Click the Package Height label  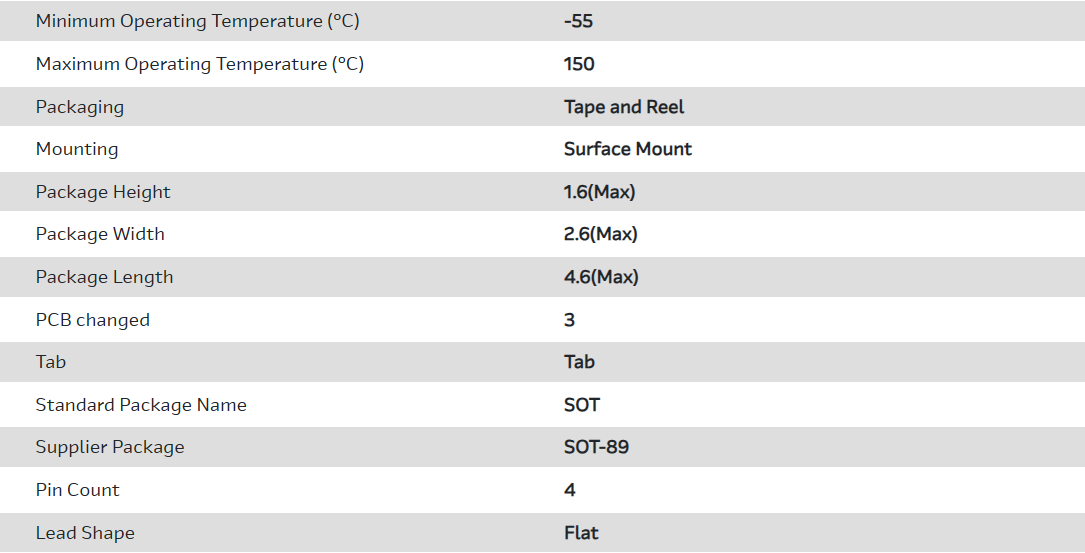(103, 192)
